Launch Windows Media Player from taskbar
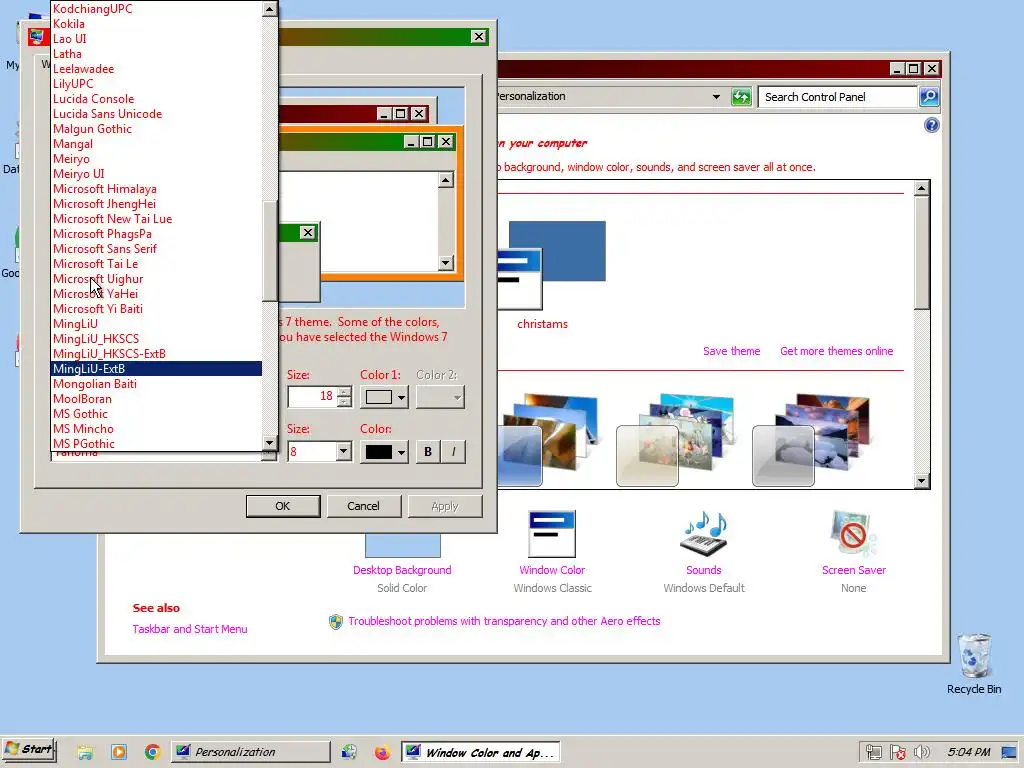The height and width of the screenshot is (768, 1024). tap(119, 752)
